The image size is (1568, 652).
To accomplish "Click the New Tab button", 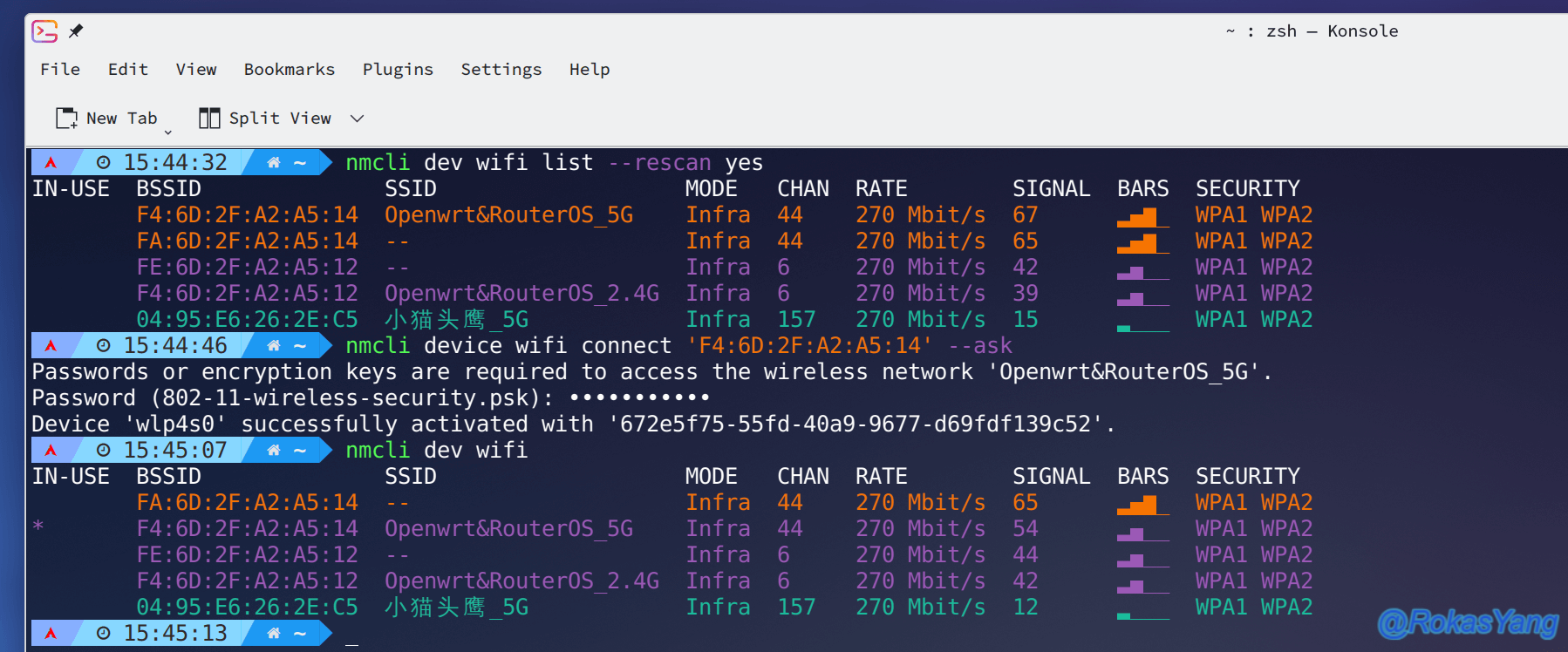I will tap(106, 118).
